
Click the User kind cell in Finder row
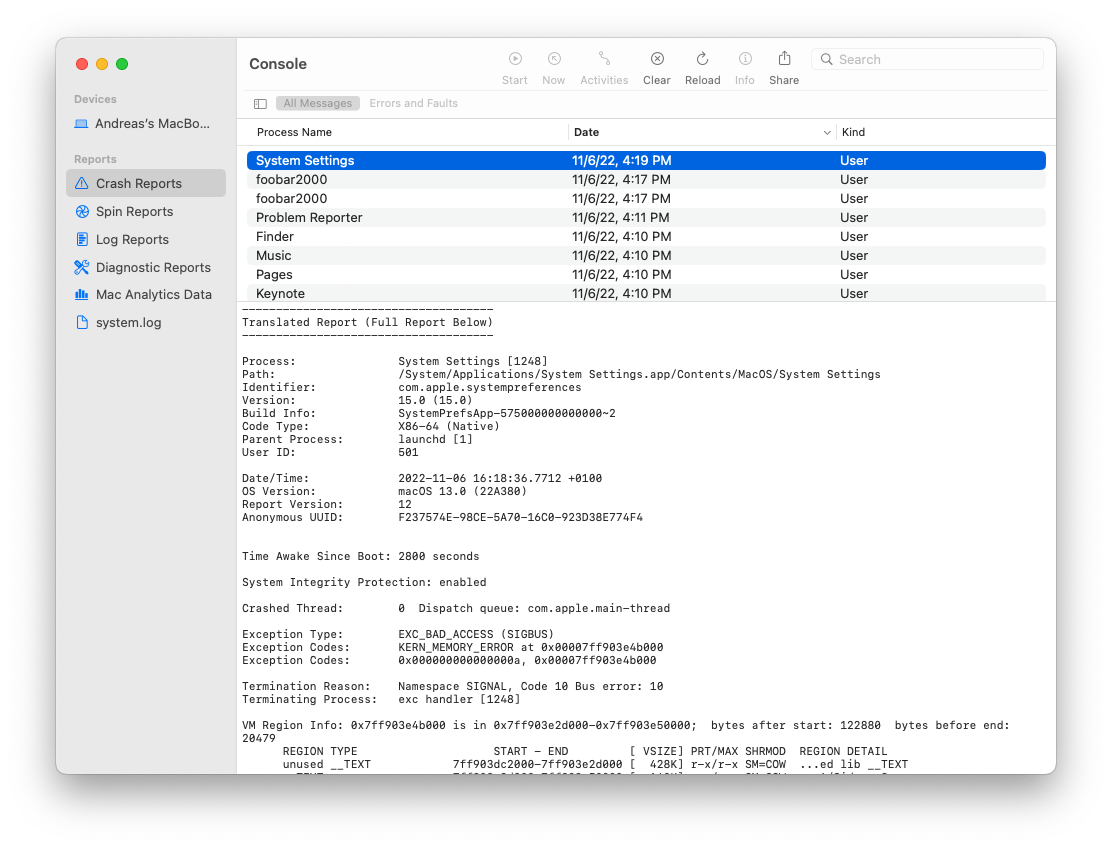click(x=854, y=237)
